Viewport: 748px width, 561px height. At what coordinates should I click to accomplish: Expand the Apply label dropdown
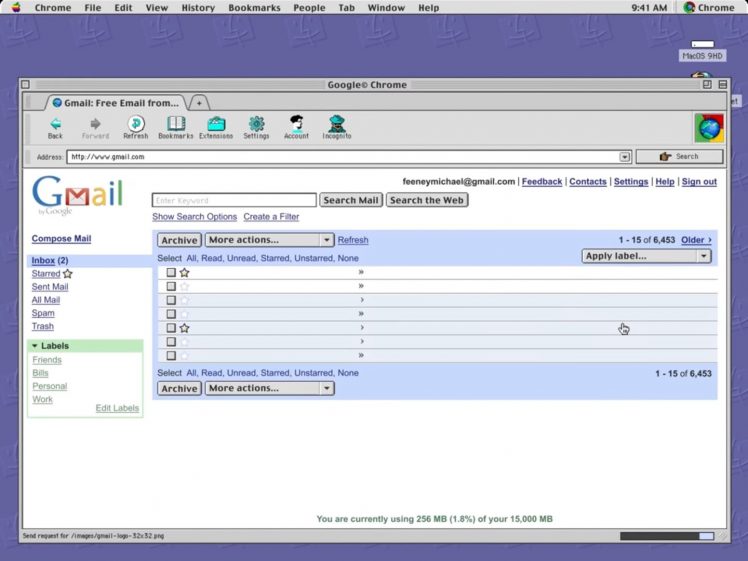(646, 256)
